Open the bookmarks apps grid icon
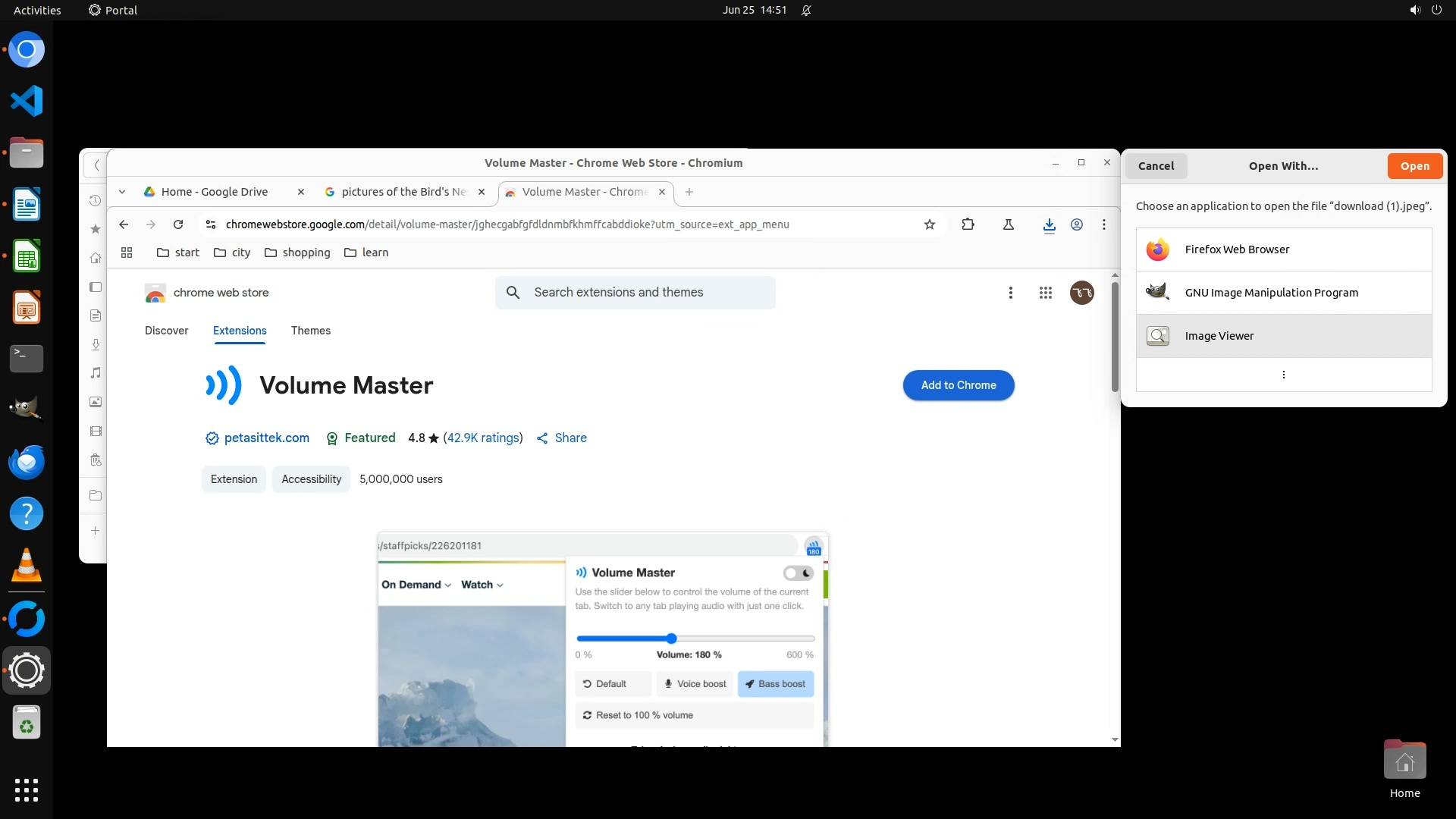 [127, 253]
